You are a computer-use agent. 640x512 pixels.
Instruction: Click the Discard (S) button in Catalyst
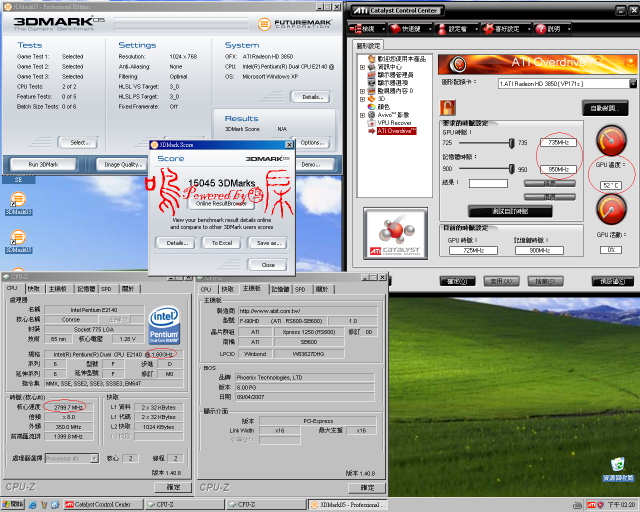coord(545,281)
